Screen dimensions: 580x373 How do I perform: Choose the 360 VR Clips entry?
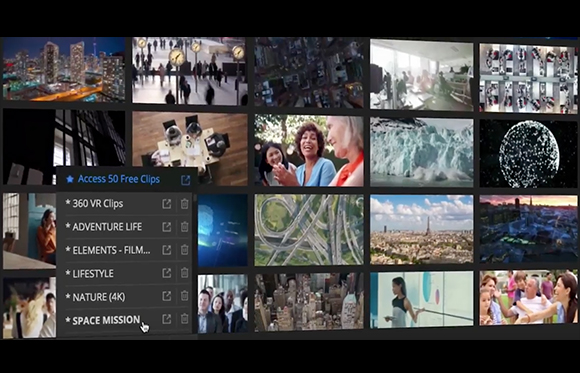pyautogui.click(x=94, y=204)
